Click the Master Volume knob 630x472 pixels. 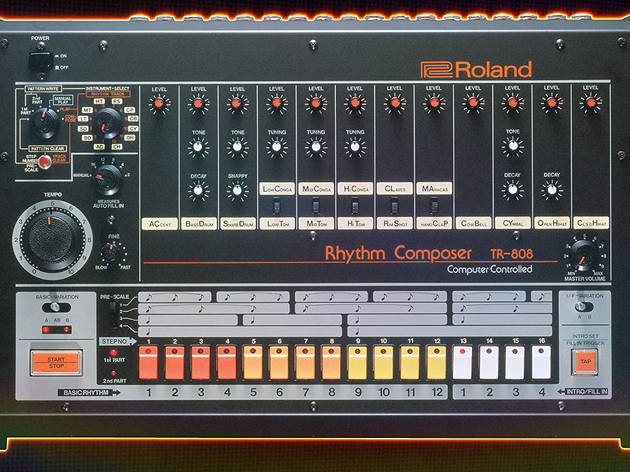(x=585, y=255)
